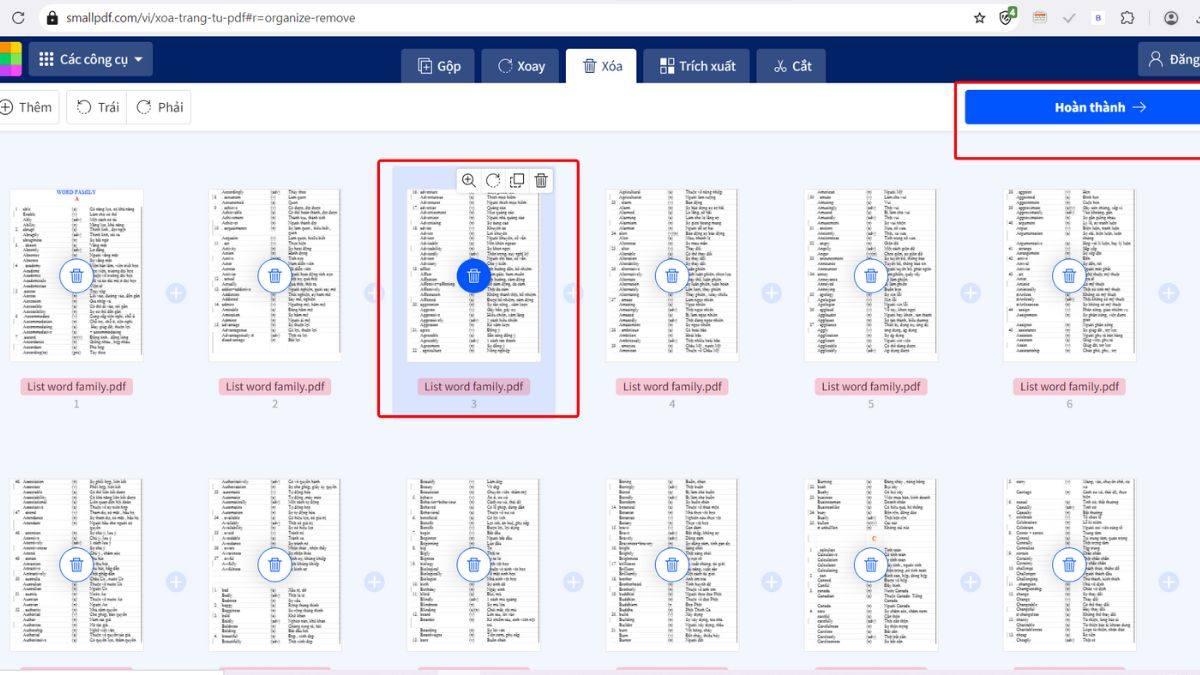Viewport: 1200px width, 675px height.
Task: Click the Thêm add files button
Action: click(26, 107)
